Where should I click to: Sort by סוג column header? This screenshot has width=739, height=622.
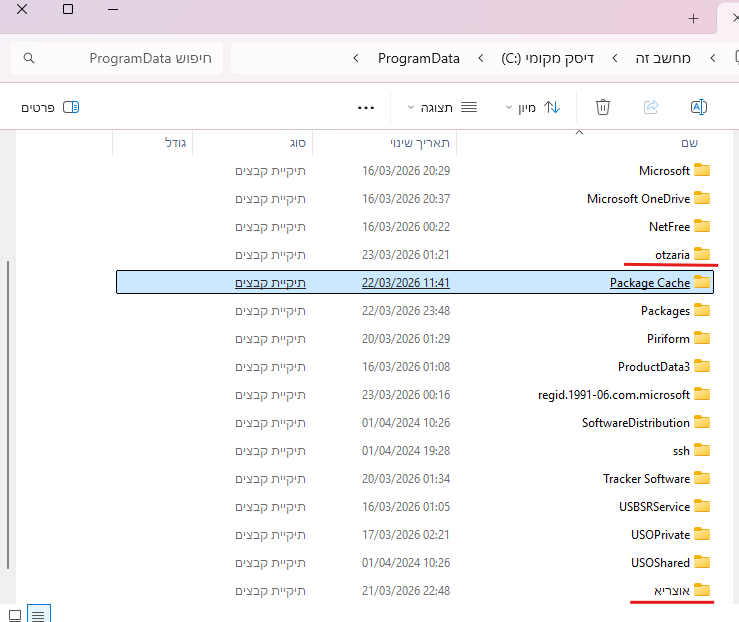[x=297, y=143]
